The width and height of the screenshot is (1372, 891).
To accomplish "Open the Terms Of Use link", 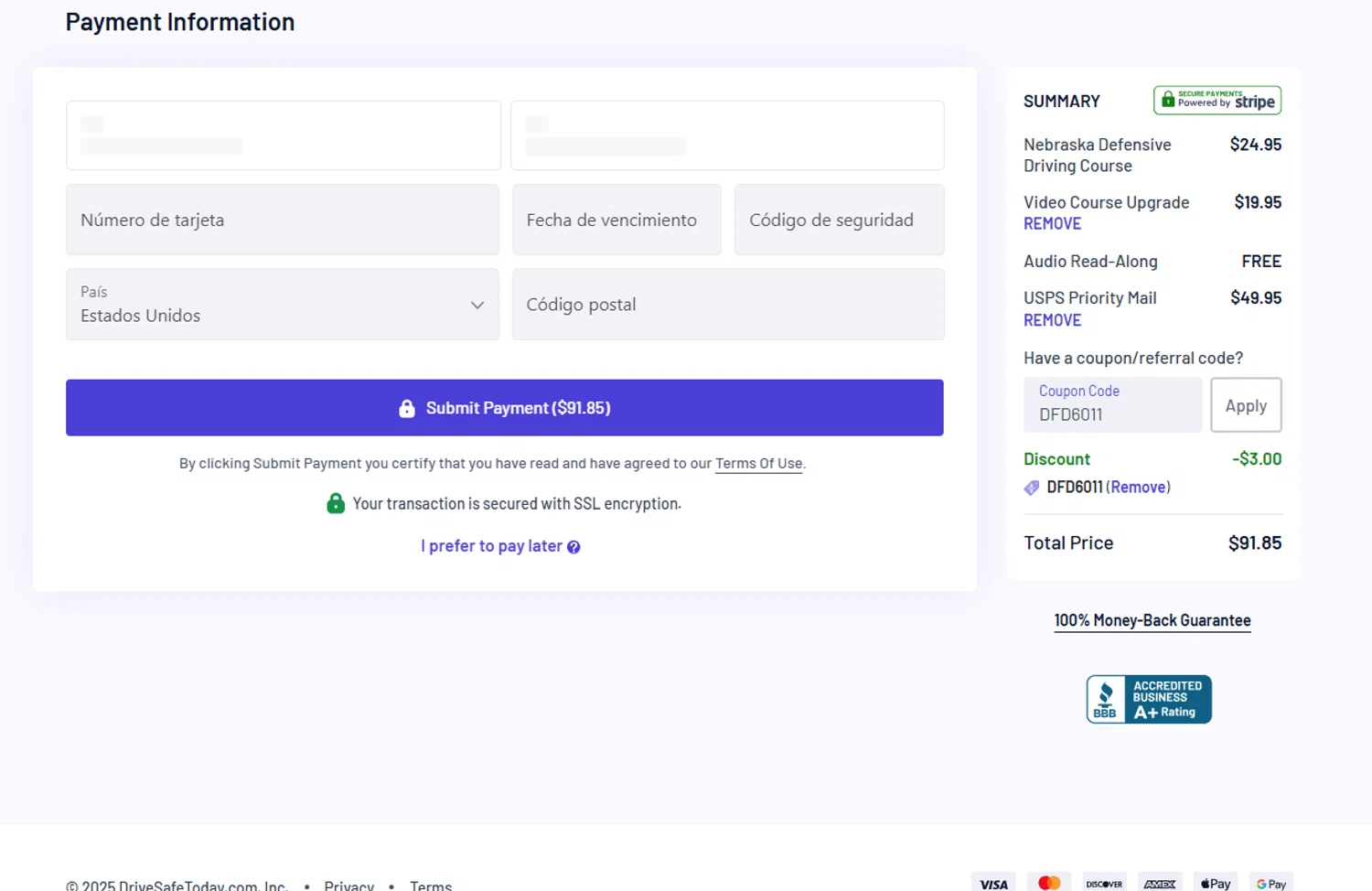I will tap(758, 464).
